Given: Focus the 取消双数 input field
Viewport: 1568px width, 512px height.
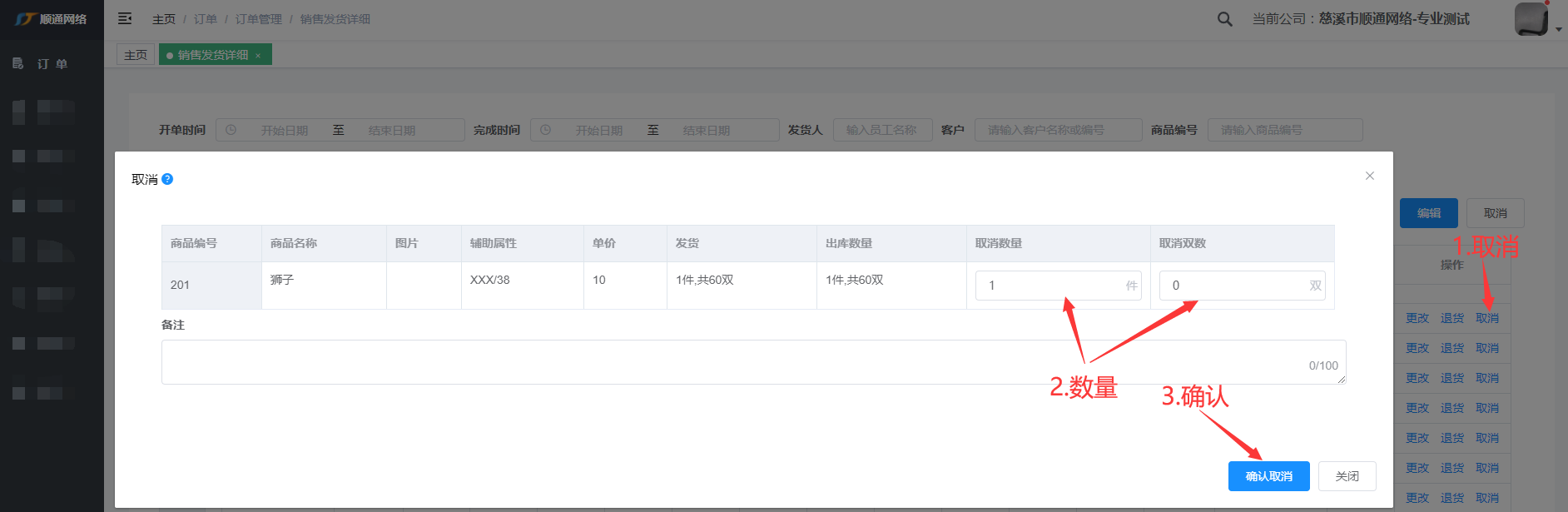Looking at the screenshot, I should coord(1233,286).
